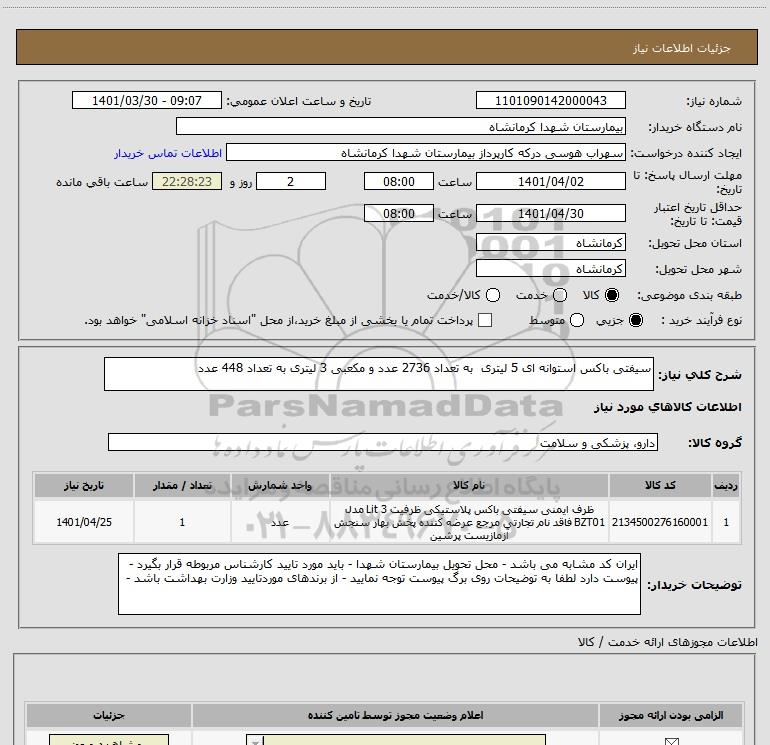The height and width of the screenshot is (745, 770).
Task: Open the permit status dropdown arrow
Action: pyautogui.click(x=255, y=741)
